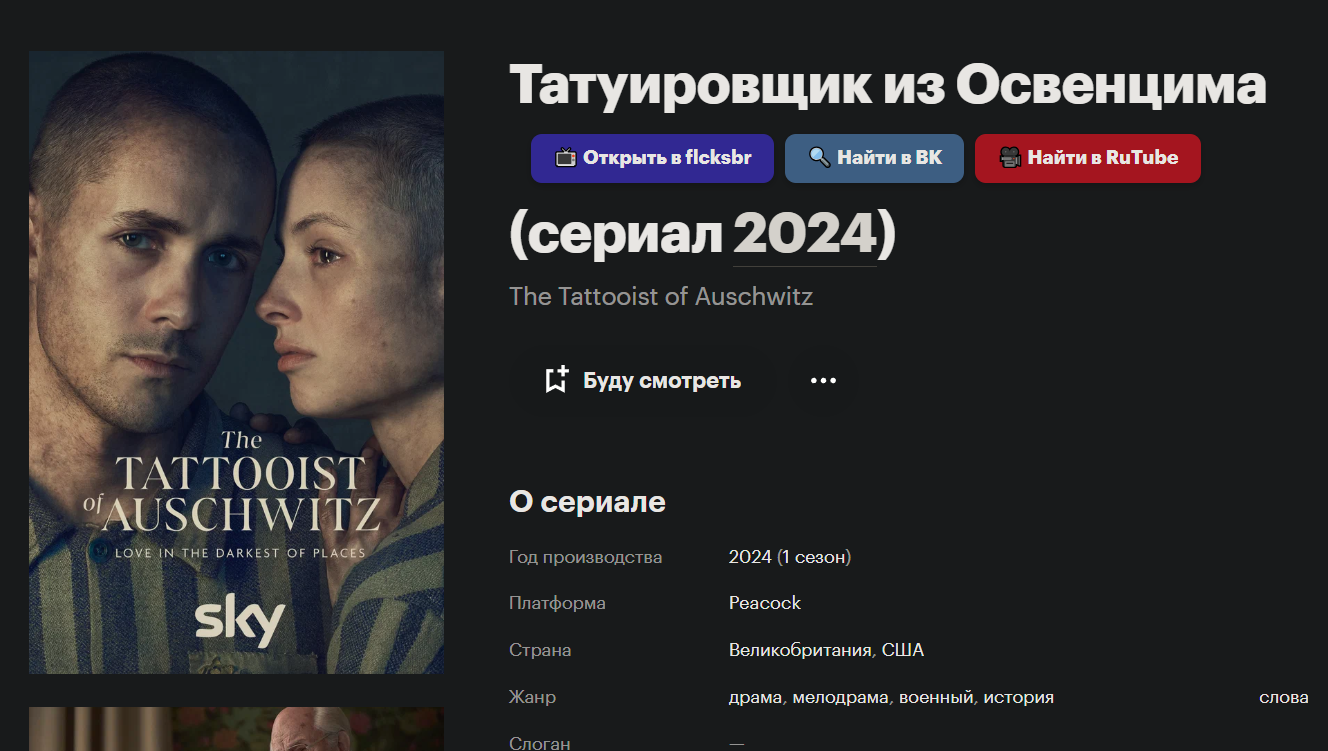Open the Великобритания country link
The width and height of the screenshot is (1328, 751).
(x=800, y=650)
